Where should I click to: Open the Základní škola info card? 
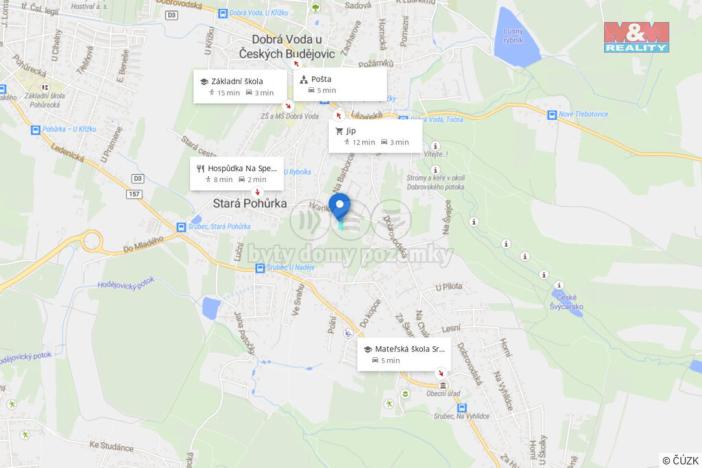240,87
